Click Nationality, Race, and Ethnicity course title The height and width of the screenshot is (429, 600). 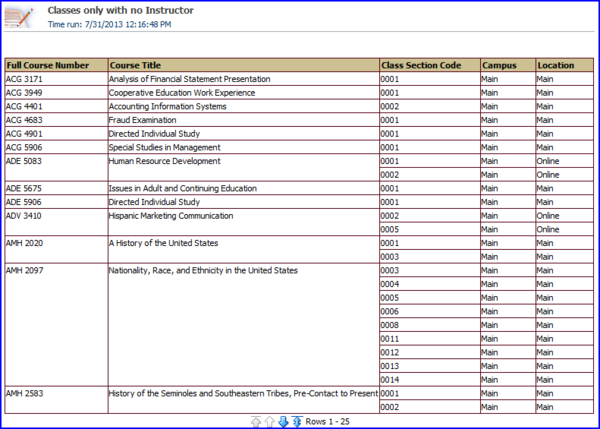coord(203,271)
